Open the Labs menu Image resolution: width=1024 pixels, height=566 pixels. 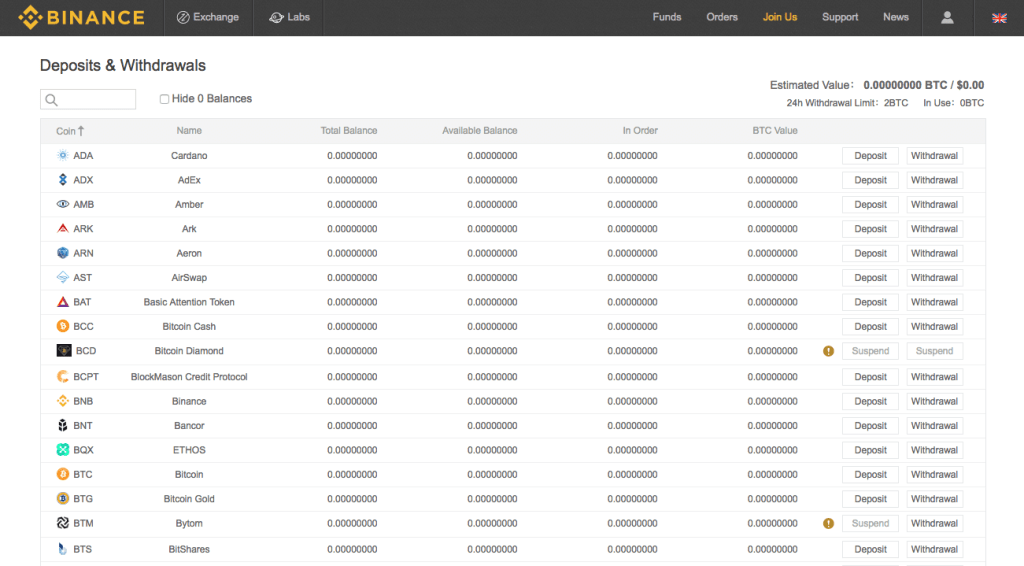[x=289, y=18]
